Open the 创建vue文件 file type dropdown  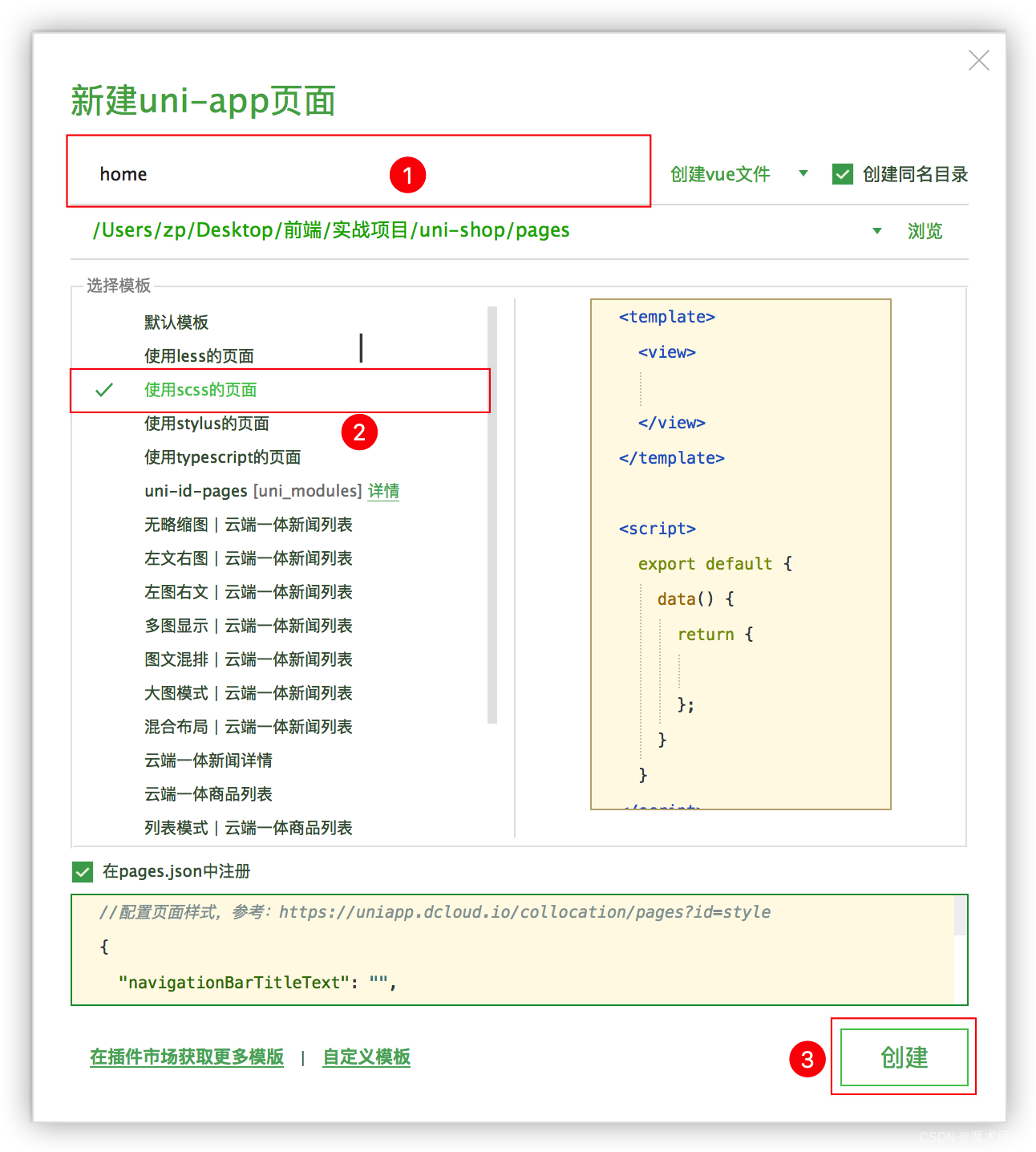point(739,174)
